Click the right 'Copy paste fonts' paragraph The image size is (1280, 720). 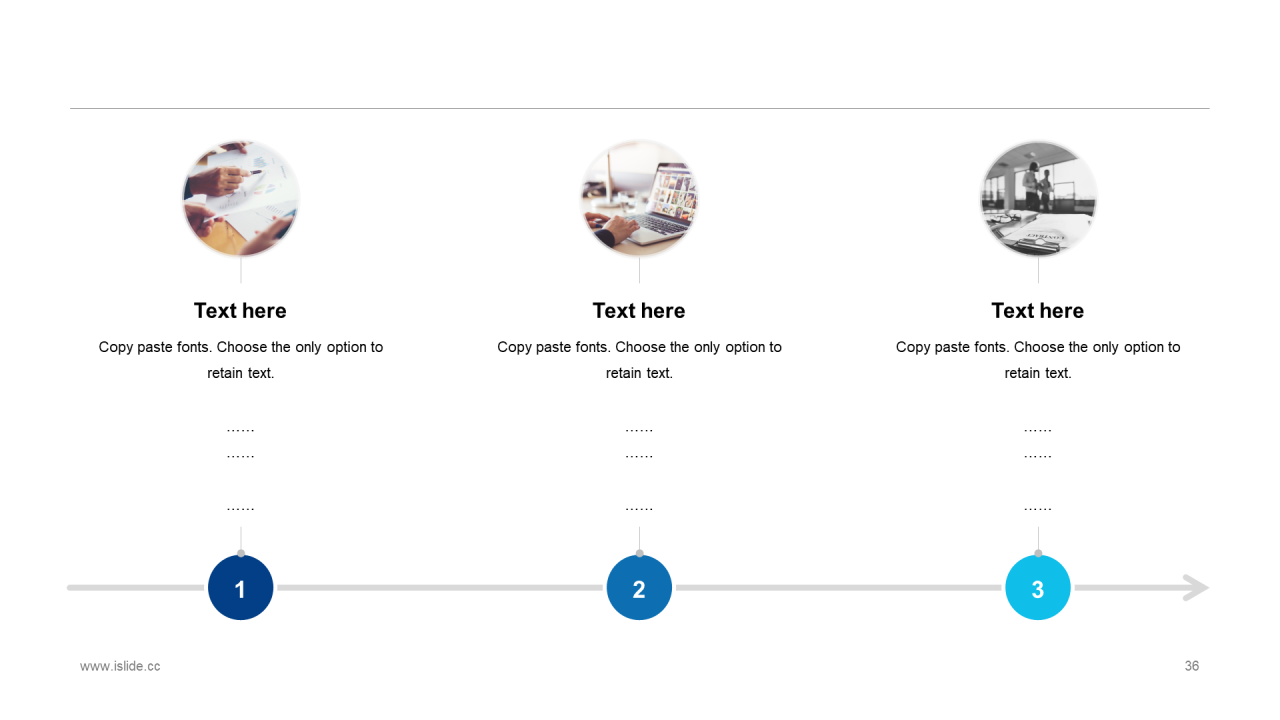(1038, 360)
